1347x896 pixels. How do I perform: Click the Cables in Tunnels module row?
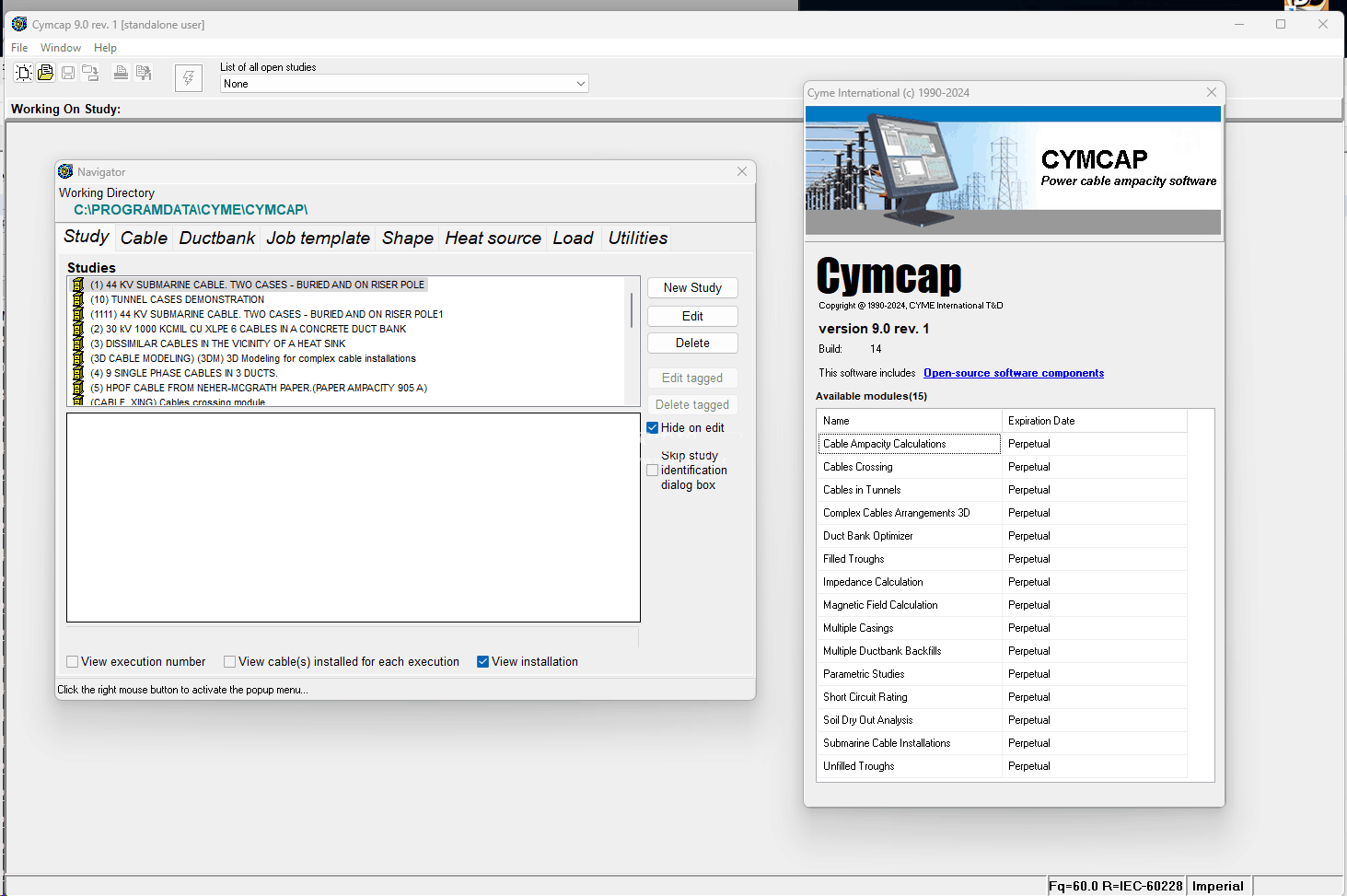tap(1002, 490)
